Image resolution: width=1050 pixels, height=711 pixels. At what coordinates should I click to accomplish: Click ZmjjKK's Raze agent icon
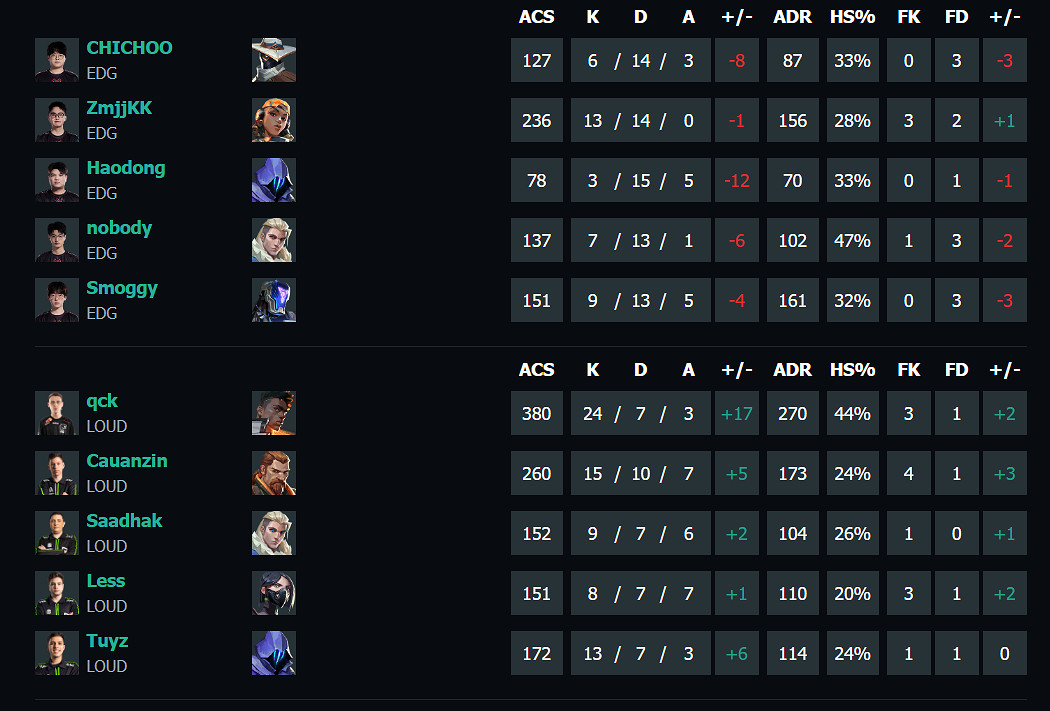coord(273,120)
